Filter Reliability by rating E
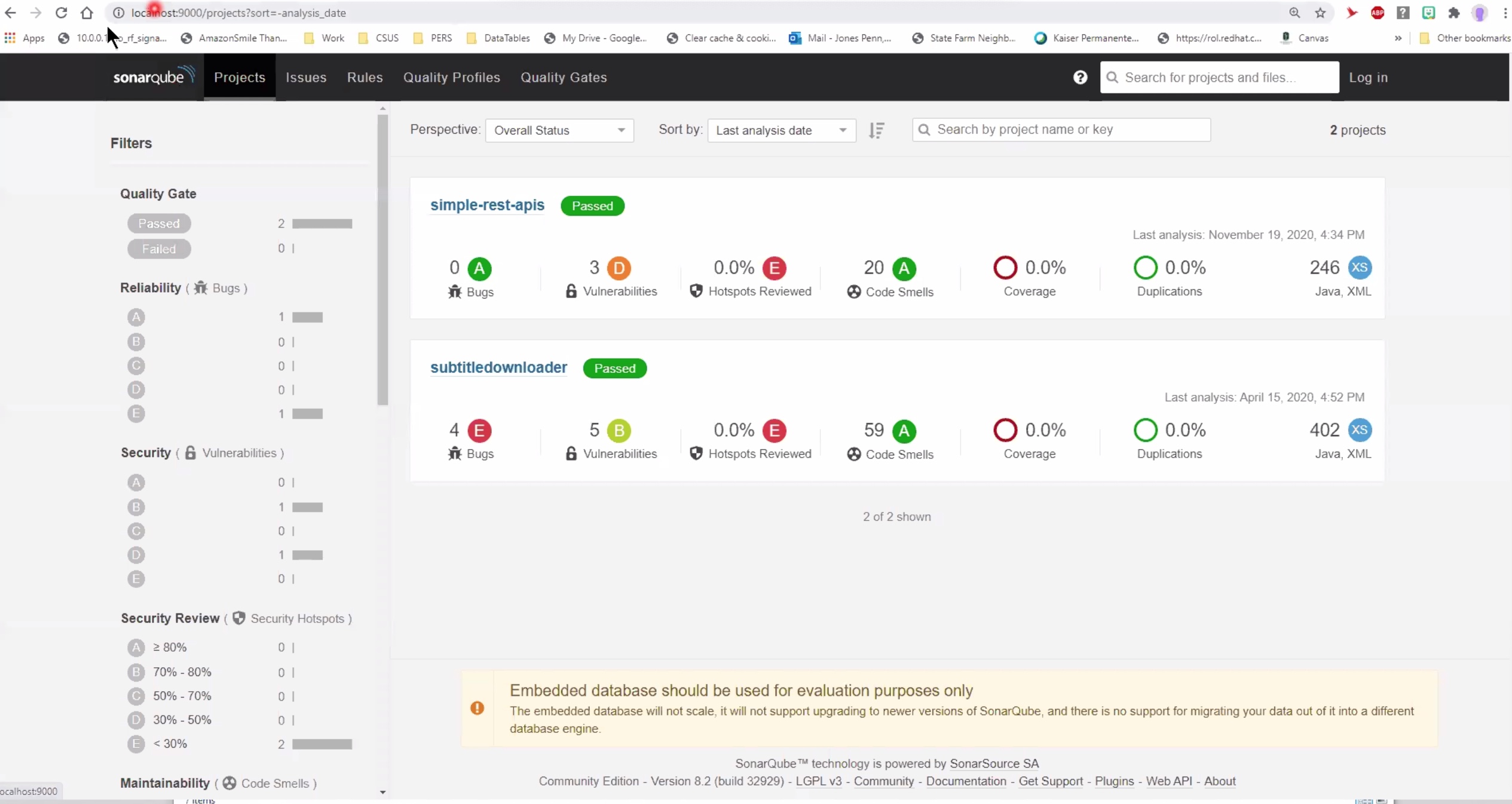Viewport: 1512px width, 804px height. 136,413
